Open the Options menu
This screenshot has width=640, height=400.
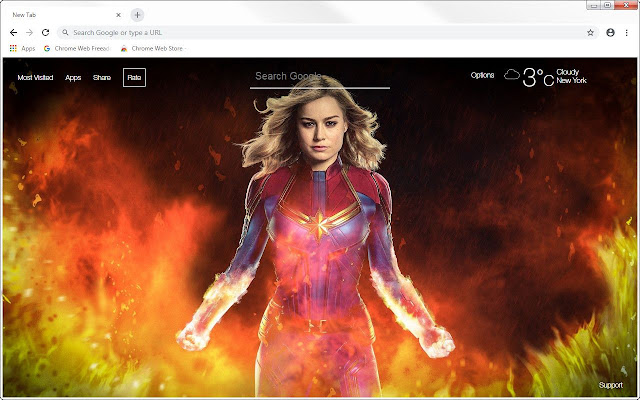[482, 75]
